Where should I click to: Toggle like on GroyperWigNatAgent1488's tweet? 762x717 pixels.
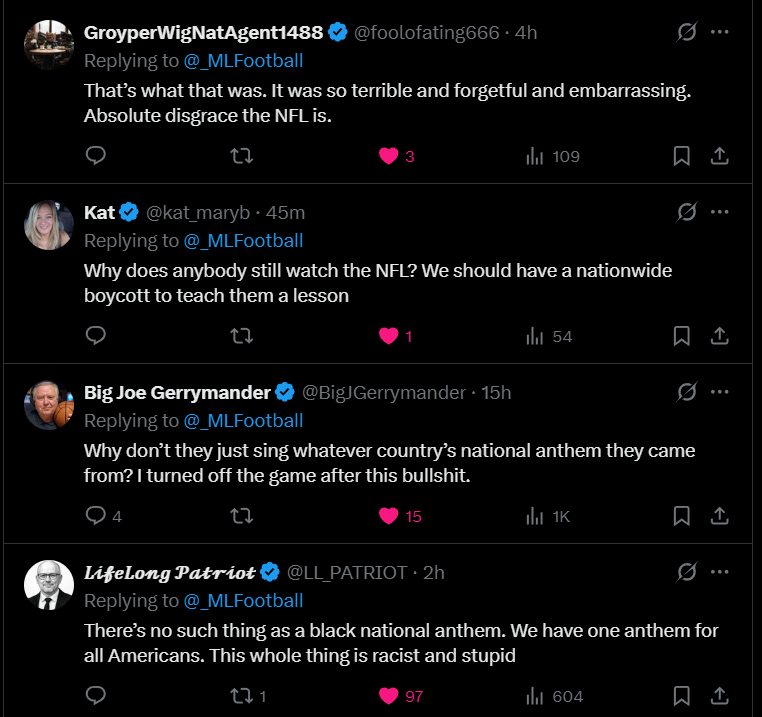coord(389,156)
